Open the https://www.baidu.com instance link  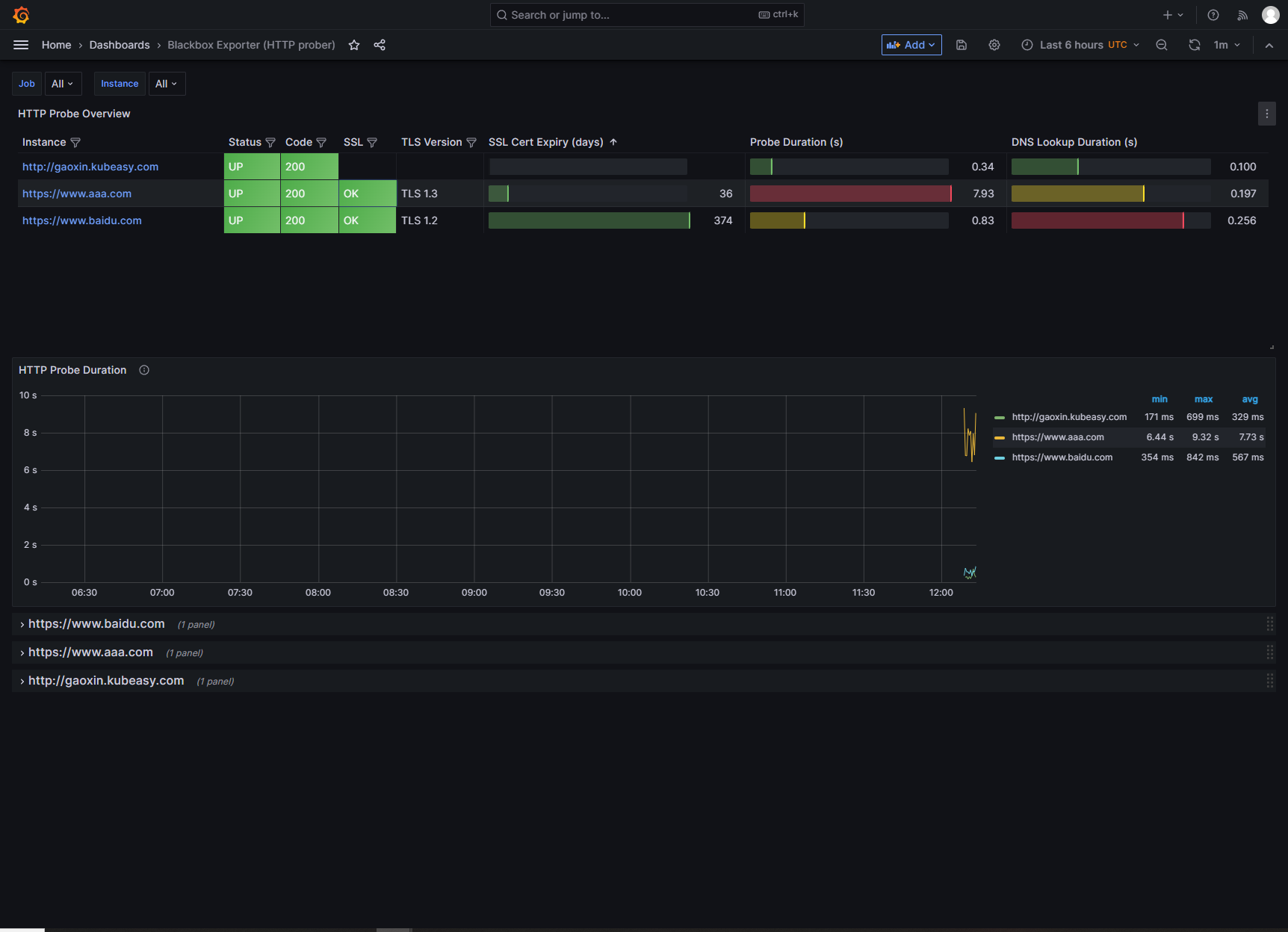pyautogui.click(x=82, y=220)
